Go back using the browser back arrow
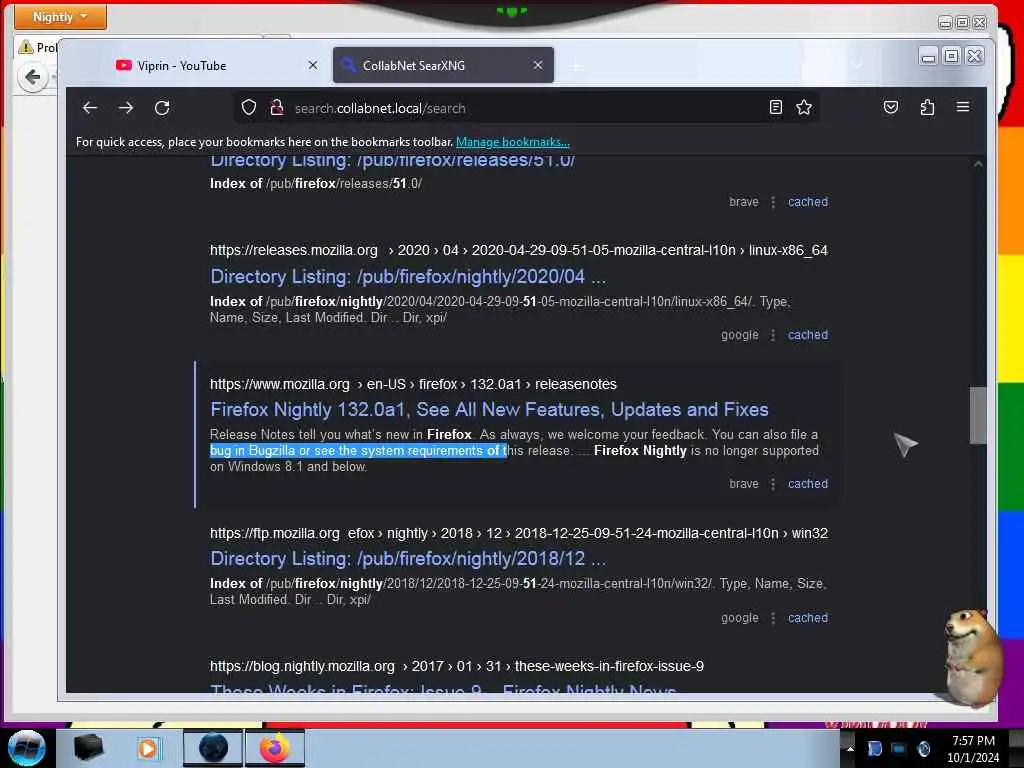This screenshot has height=768, width=1024. [90, 108]
